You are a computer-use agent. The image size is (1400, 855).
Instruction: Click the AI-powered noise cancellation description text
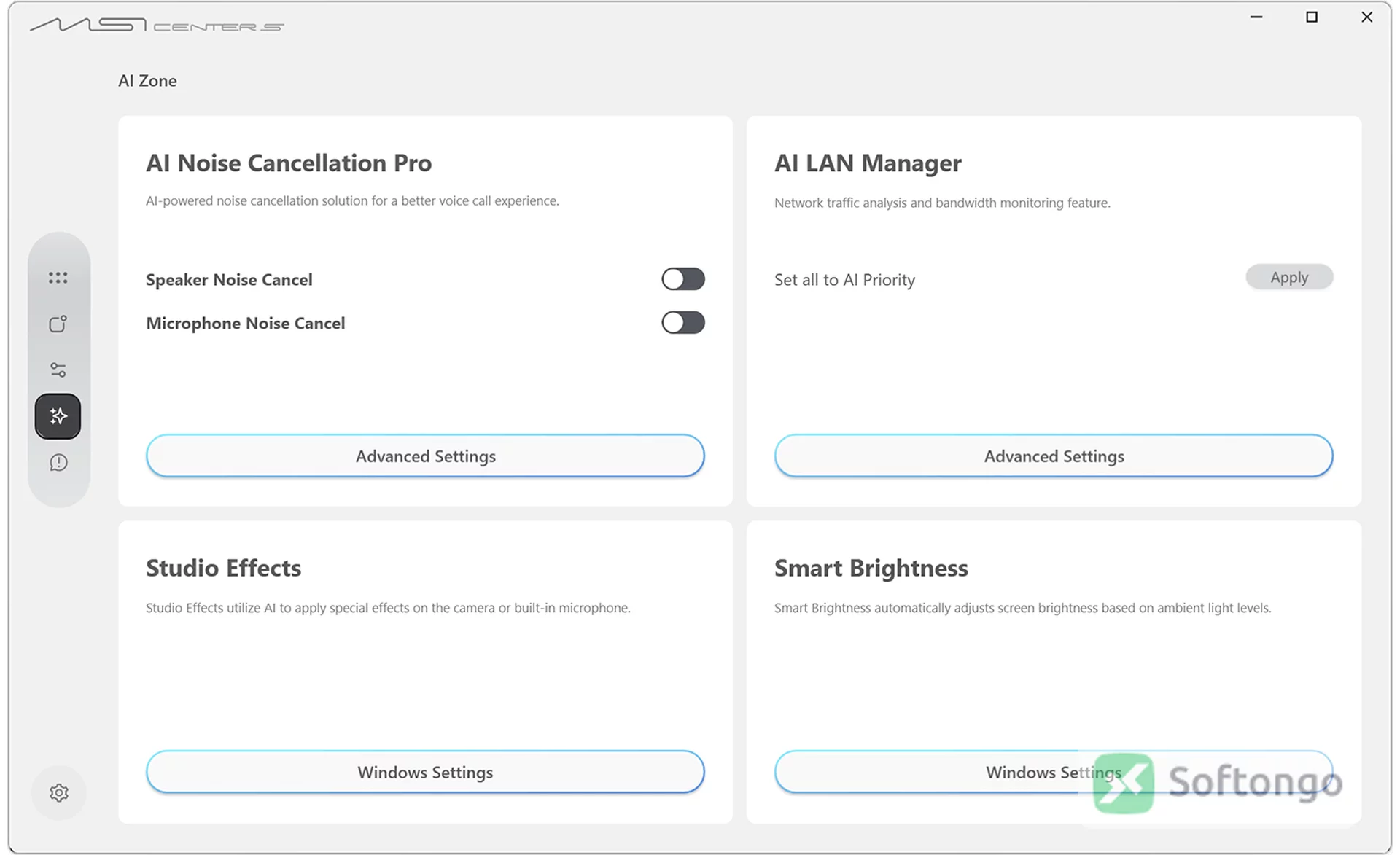click(352, 200)
